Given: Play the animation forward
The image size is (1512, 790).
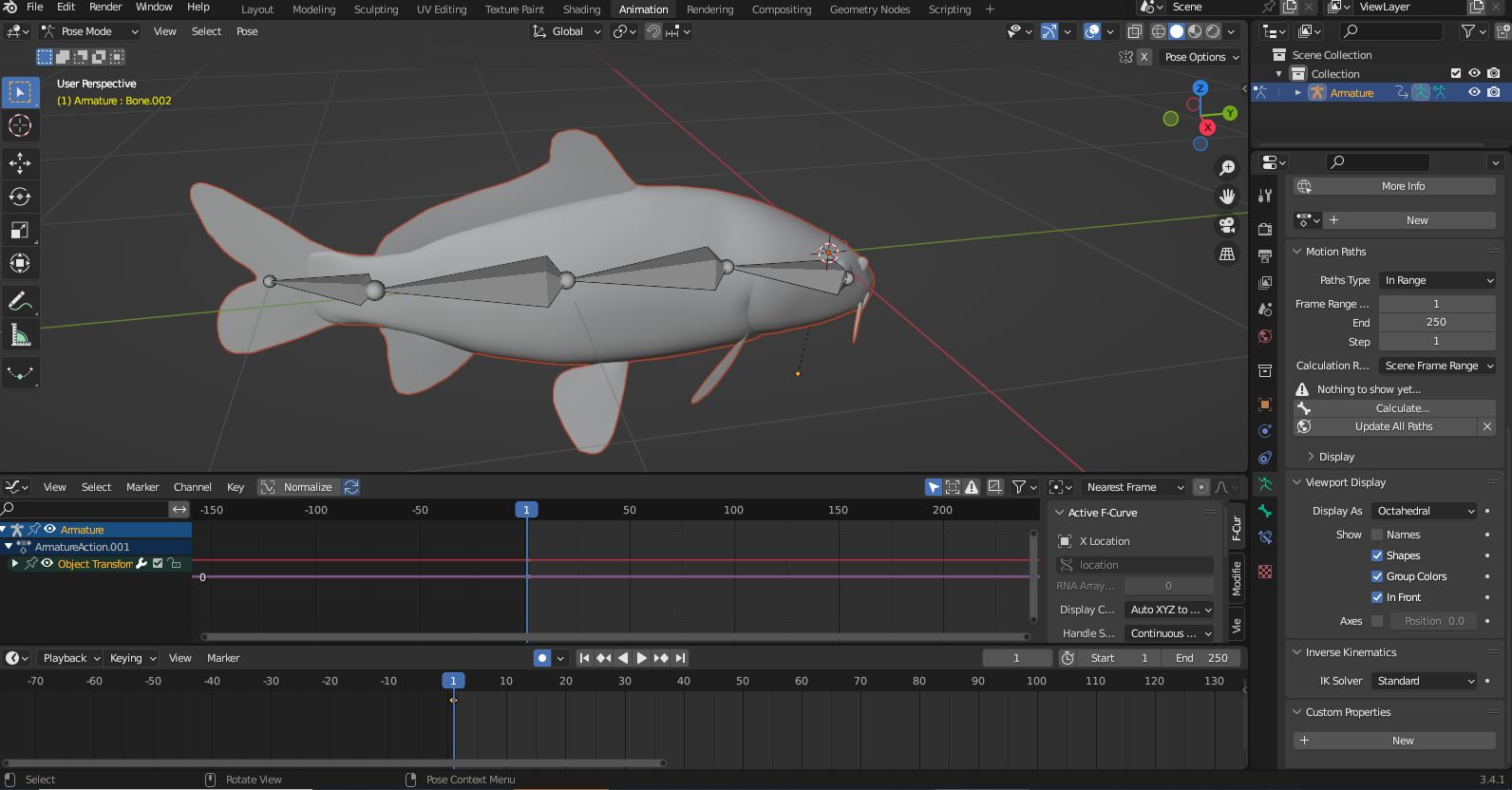Looking at the screenshot, I should [642, 658].
